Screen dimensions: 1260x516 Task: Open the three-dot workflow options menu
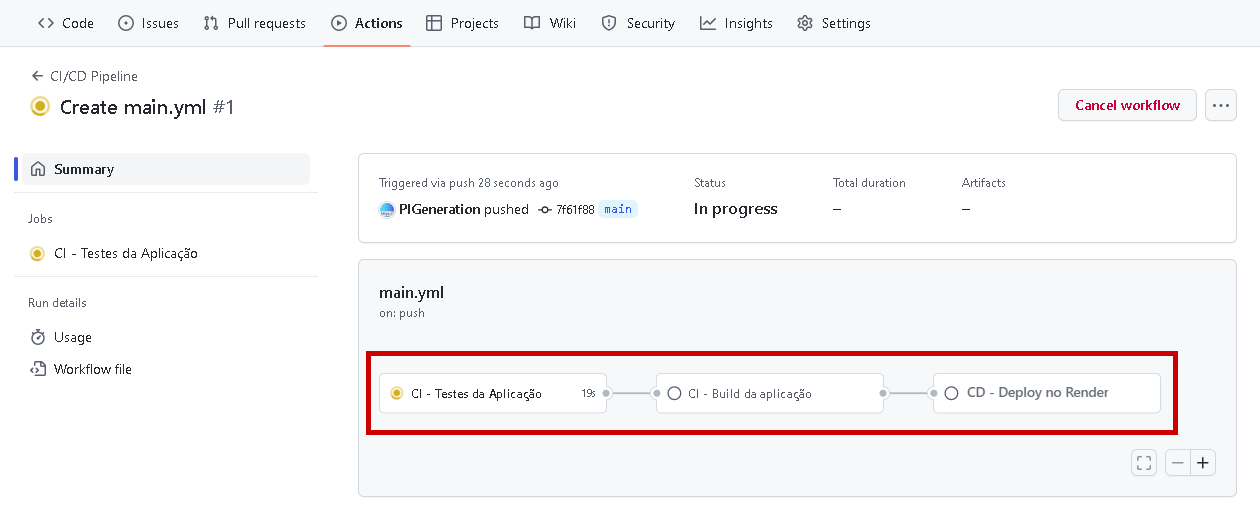[x=1220, y=105]
